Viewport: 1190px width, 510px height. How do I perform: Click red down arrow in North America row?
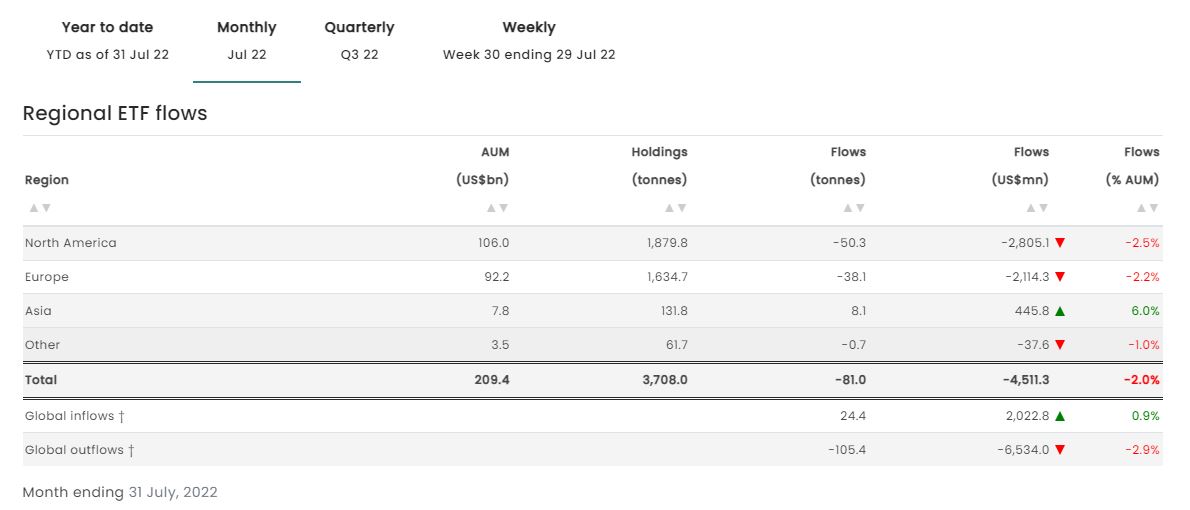pyautogui.click(x=1060, y=243)
